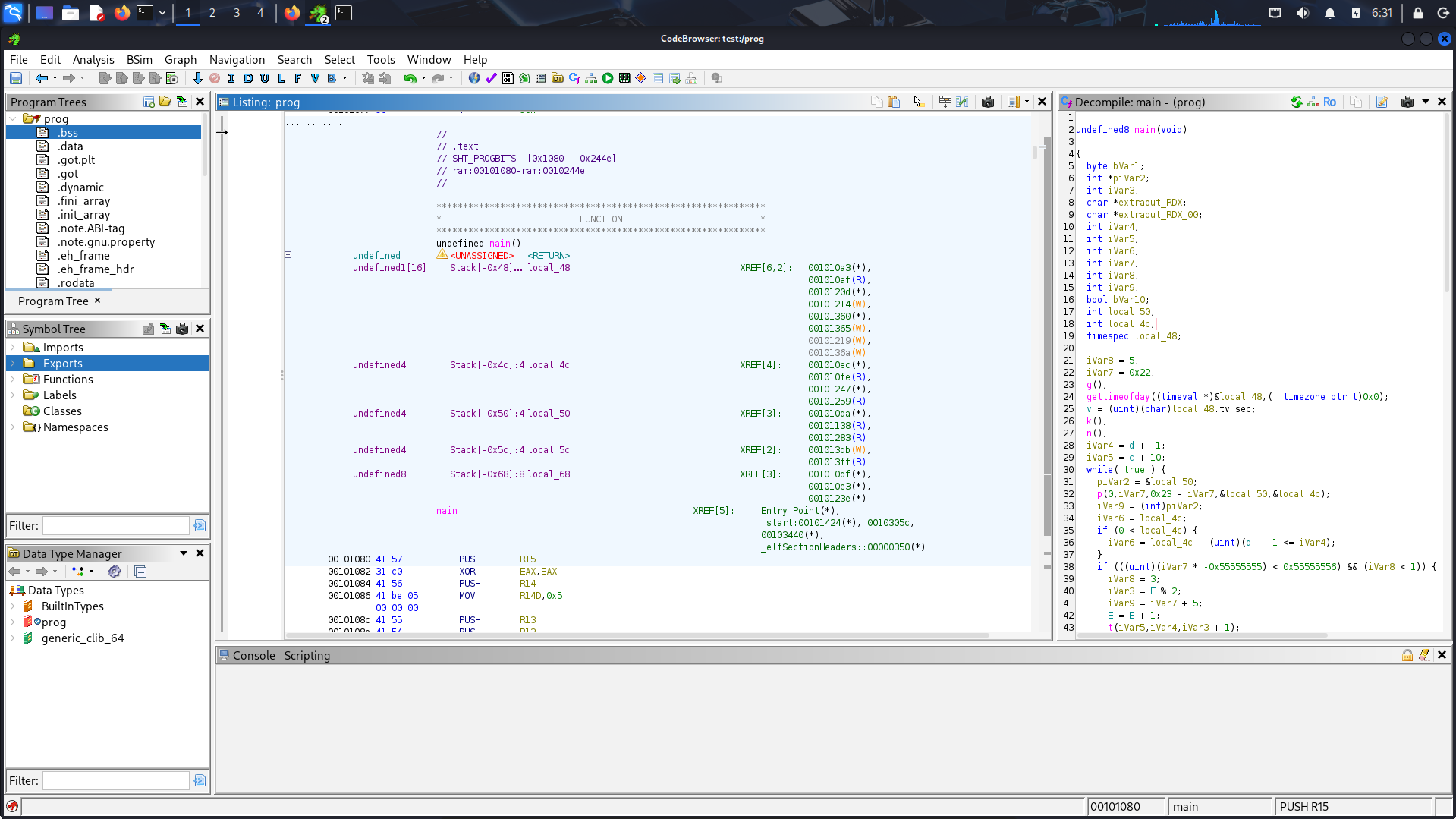1456x819 pixels.
Task: Re-decompile using green refresh icon in Decompile panel
Action: (1297, 102)
